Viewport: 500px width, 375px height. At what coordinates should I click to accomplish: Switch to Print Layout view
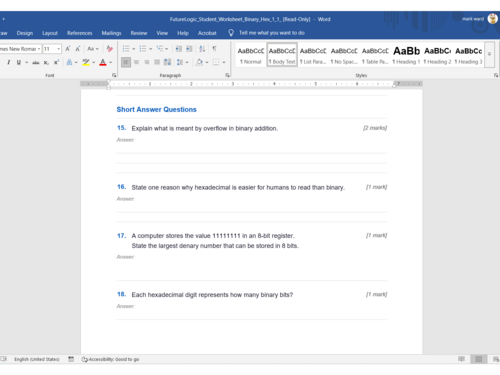tap(479, 359)
